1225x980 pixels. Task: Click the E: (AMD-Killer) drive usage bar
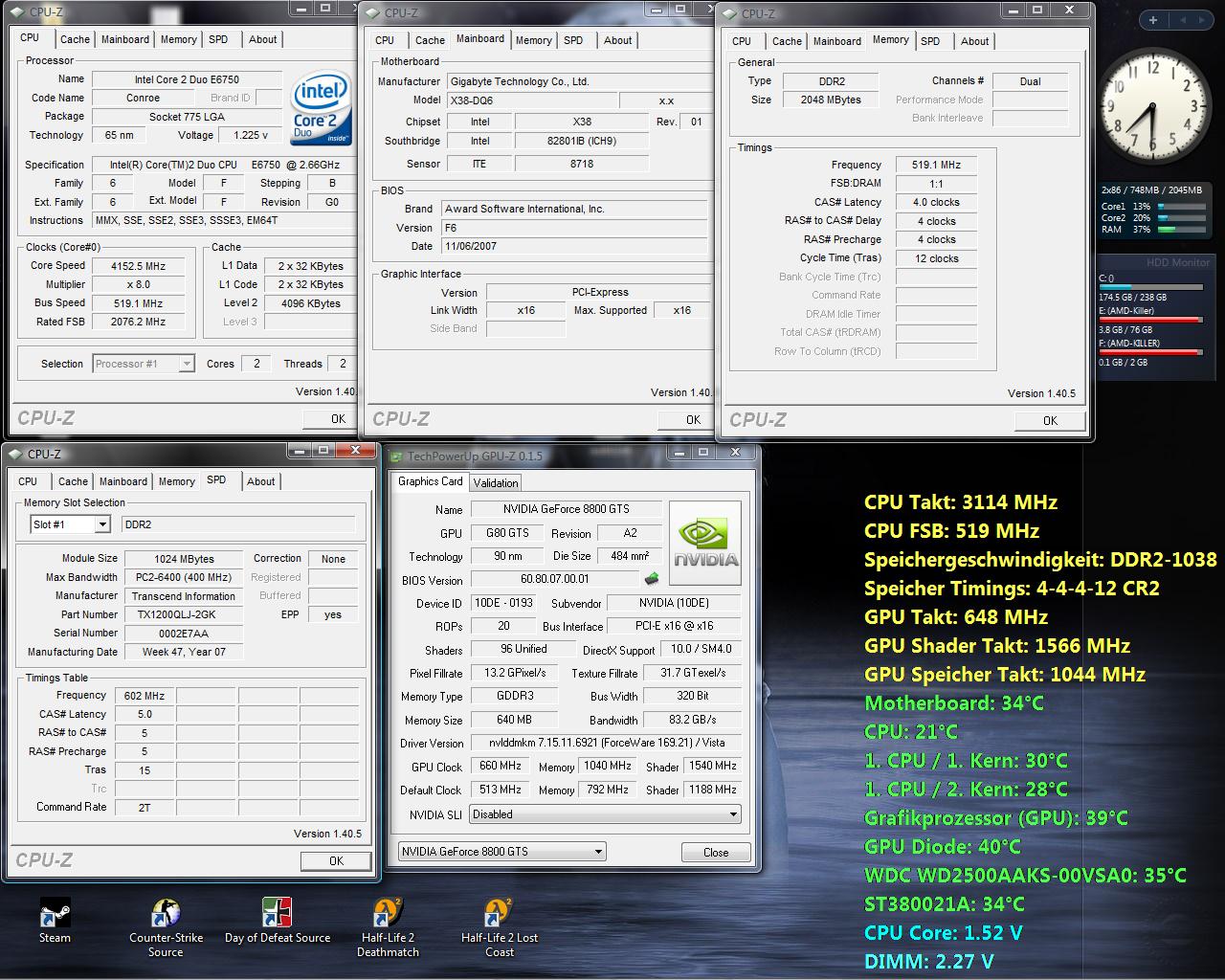[x=1150, y=320]
